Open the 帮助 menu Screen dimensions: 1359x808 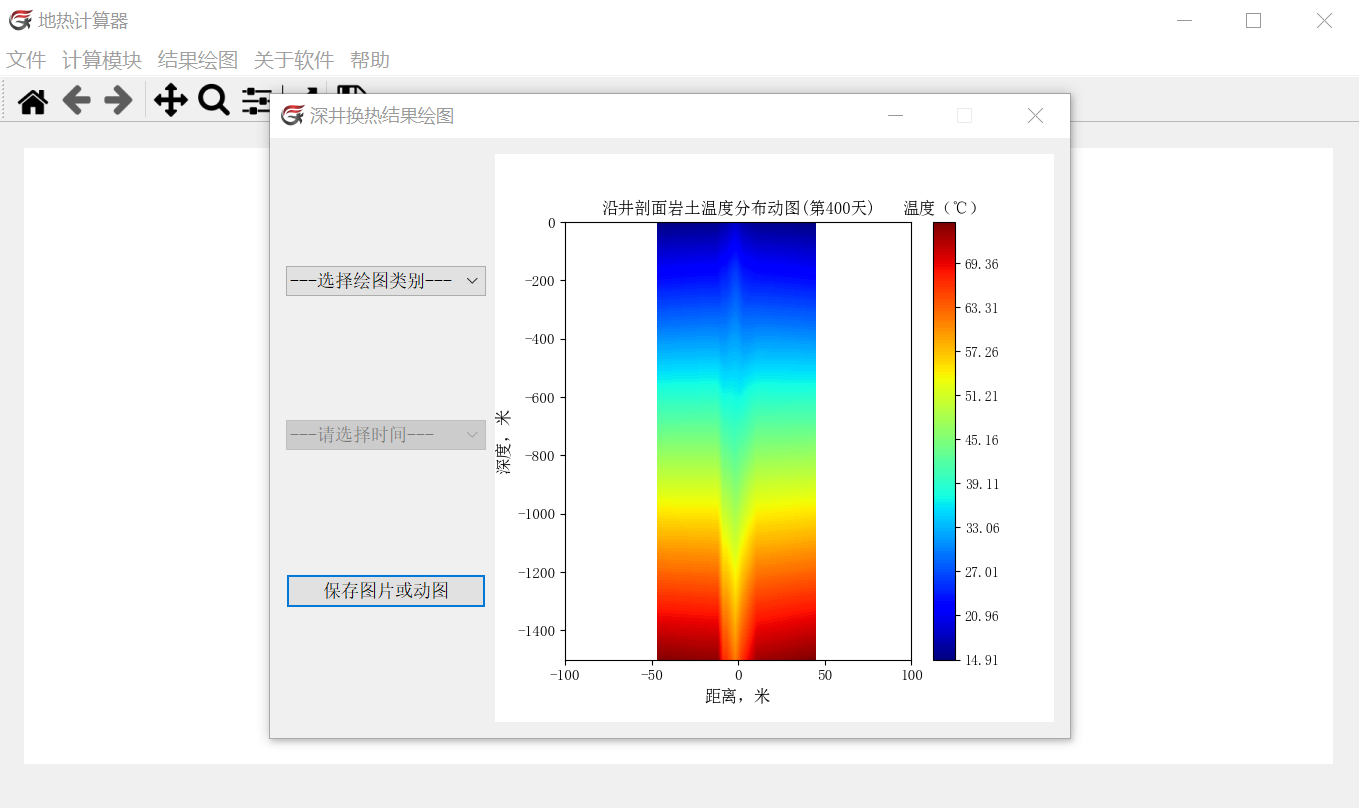coord(370,60)
